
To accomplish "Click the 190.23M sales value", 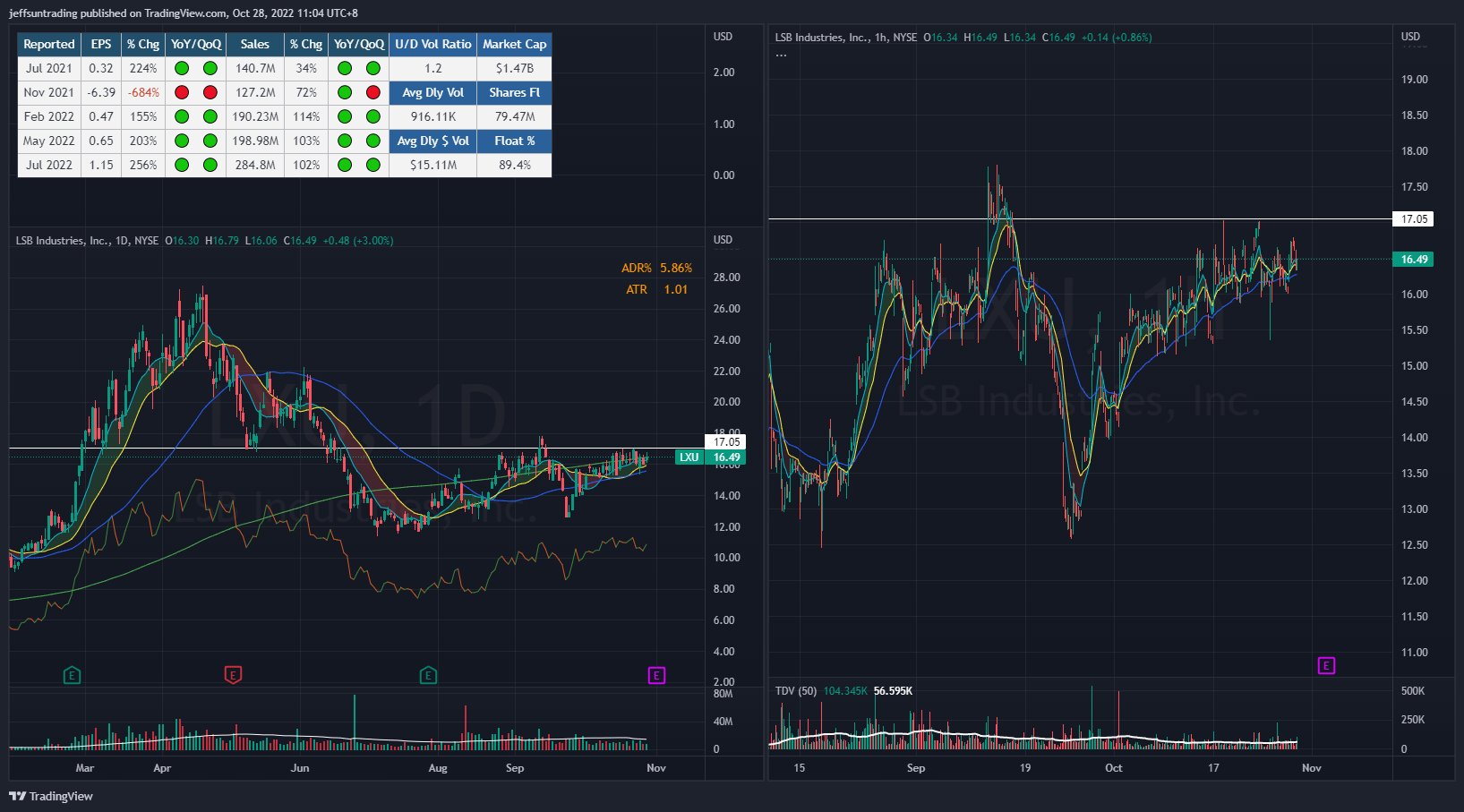I will click(255, 116).
